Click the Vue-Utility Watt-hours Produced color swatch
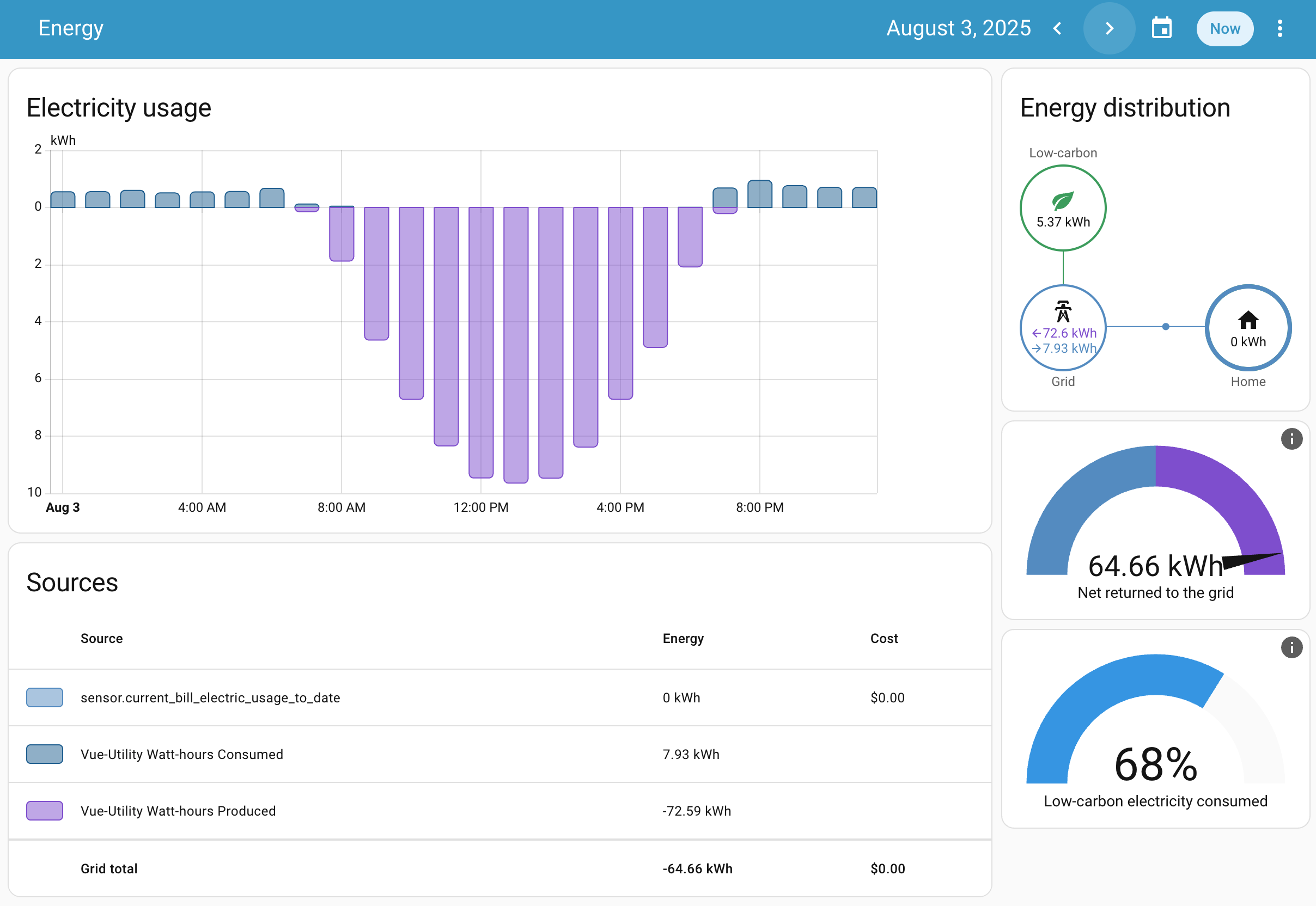Screen dimensions: 1316x906 tap(44, 811)
